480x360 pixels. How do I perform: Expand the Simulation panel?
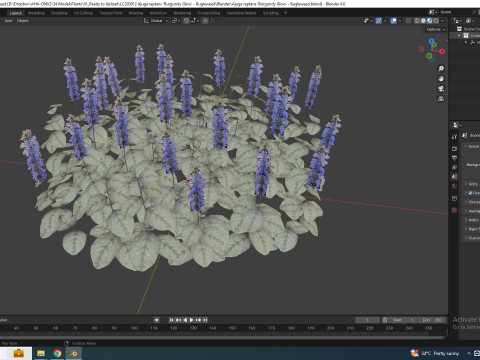click(x=466, y=202)
